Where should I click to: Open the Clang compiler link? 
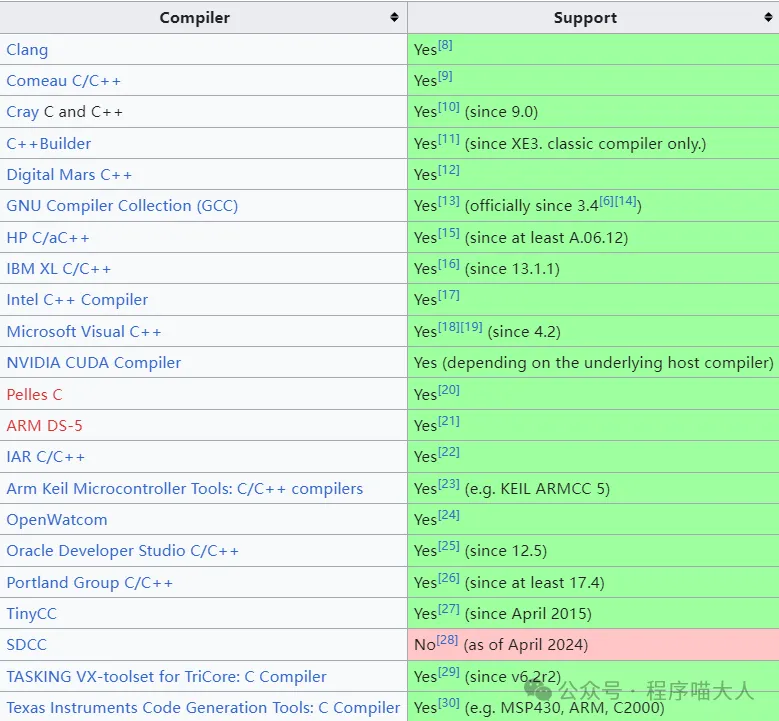pos(27,50)
